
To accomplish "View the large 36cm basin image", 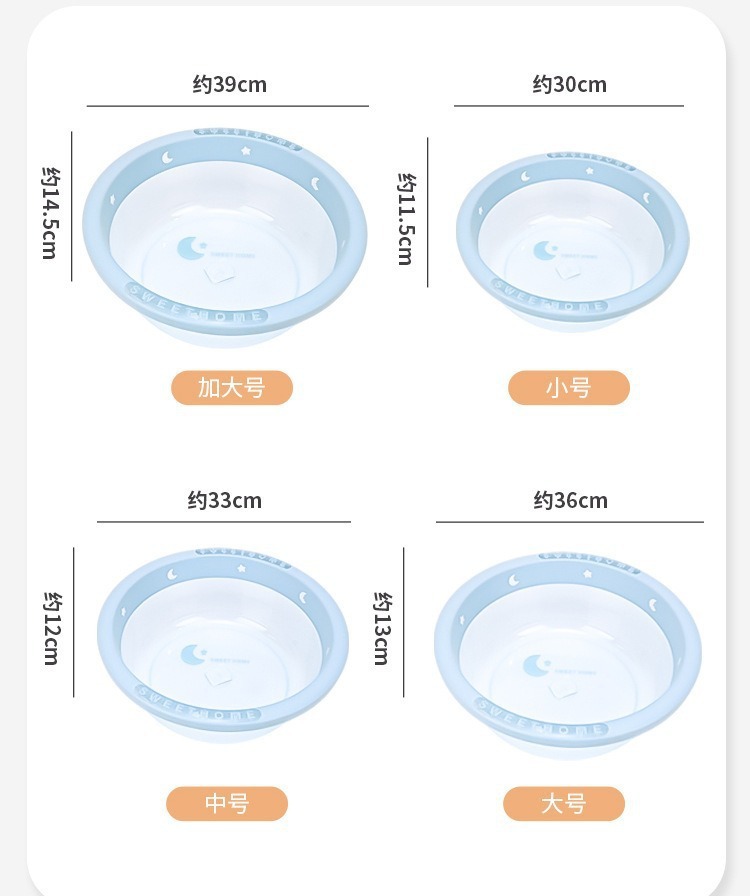I will 567,652.
